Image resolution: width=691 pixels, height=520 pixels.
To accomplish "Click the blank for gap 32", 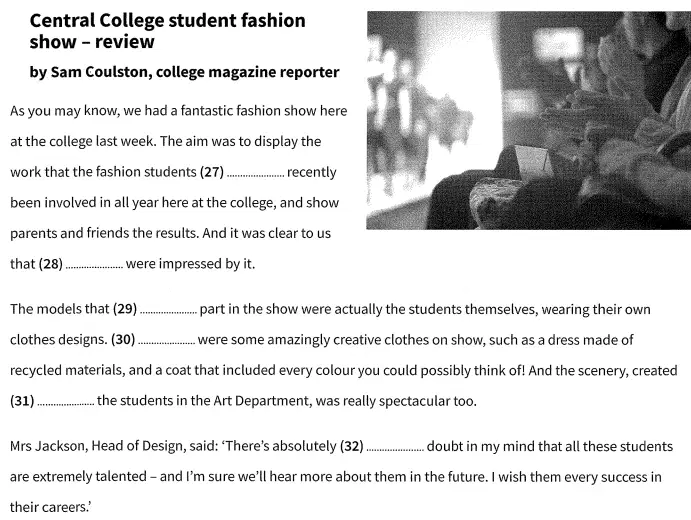I will [x=395, y=450].
